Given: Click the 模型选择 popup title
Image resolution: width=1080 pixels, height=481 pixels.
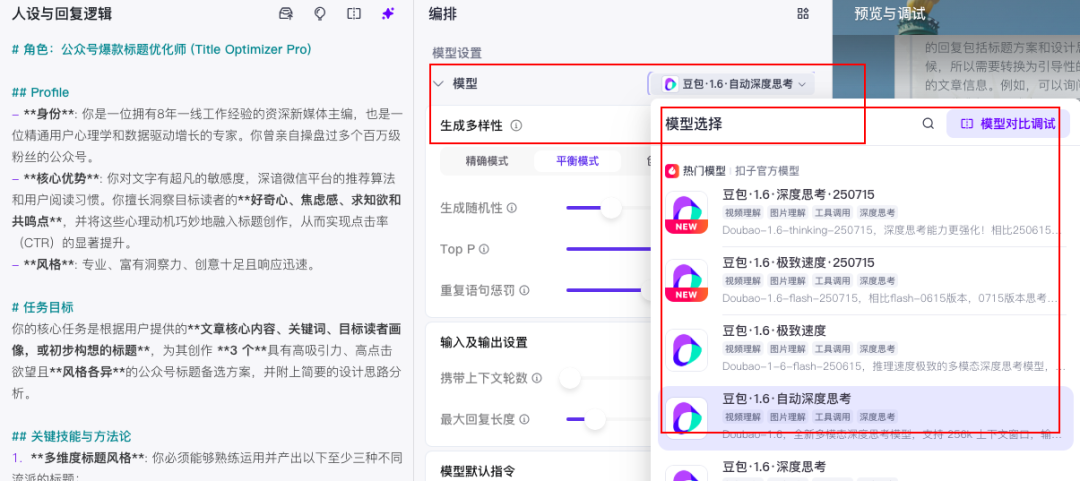Looking at the screenshot, I should (694, 124).
